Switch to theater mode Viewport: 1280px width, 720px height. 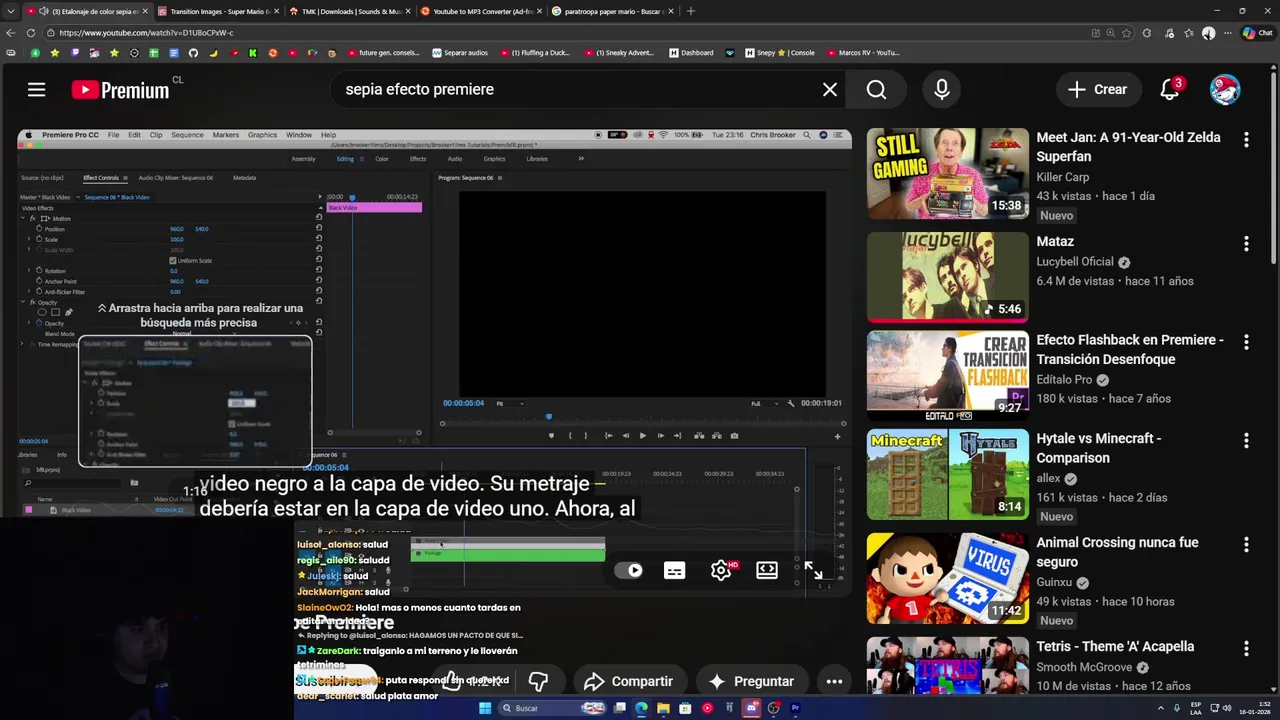[x=767, y=570]
